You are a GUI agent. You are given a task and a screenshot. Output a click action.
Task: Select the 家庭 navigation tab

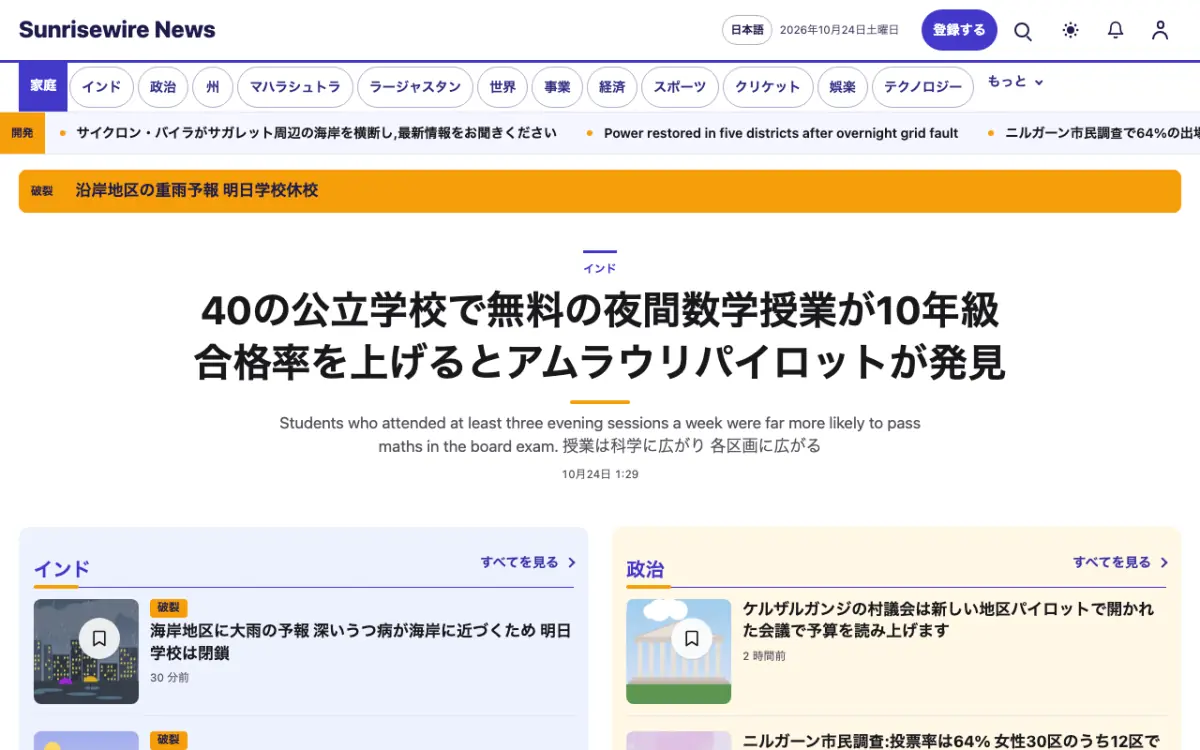point(43,86)
